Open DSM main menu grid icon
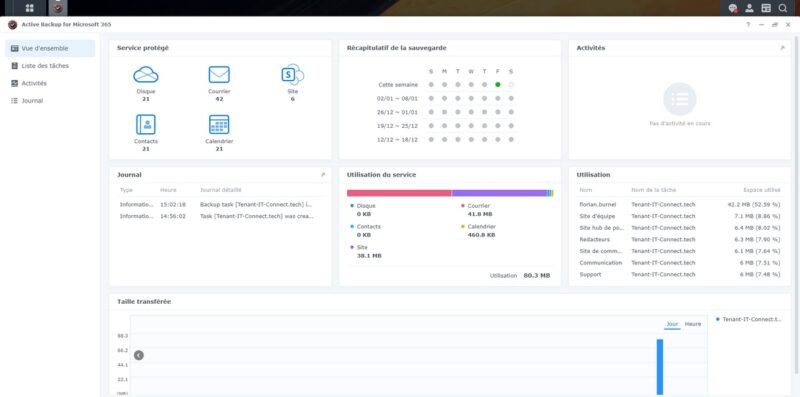This screenshot has height=397, width=800. (30, 8)
